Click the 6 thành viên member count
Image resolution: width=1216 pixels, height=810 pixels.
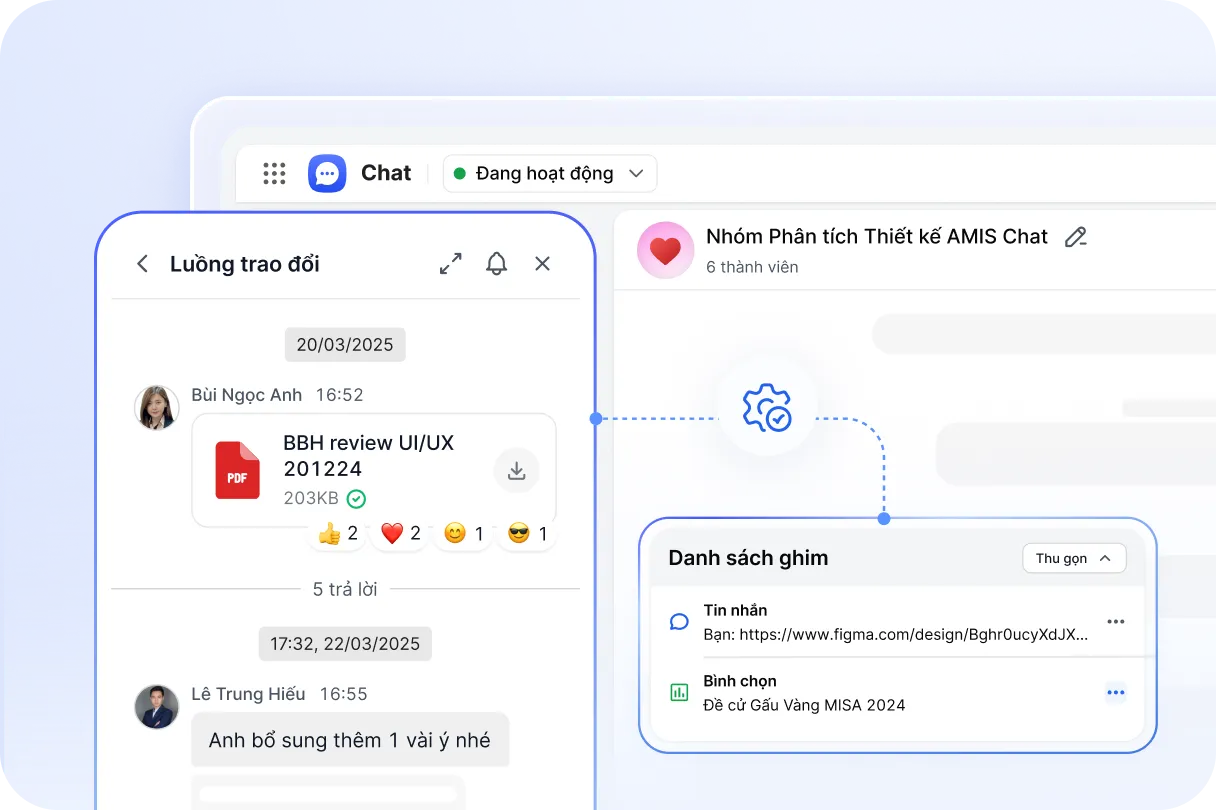click(752, 267)
